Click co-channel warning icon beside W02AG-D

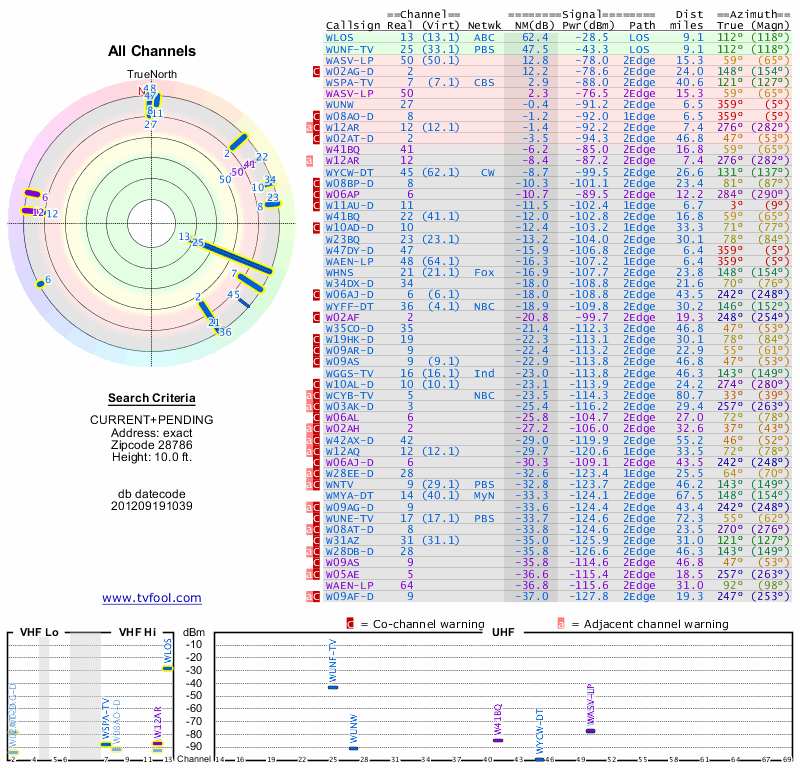click(x=316, y=71)
